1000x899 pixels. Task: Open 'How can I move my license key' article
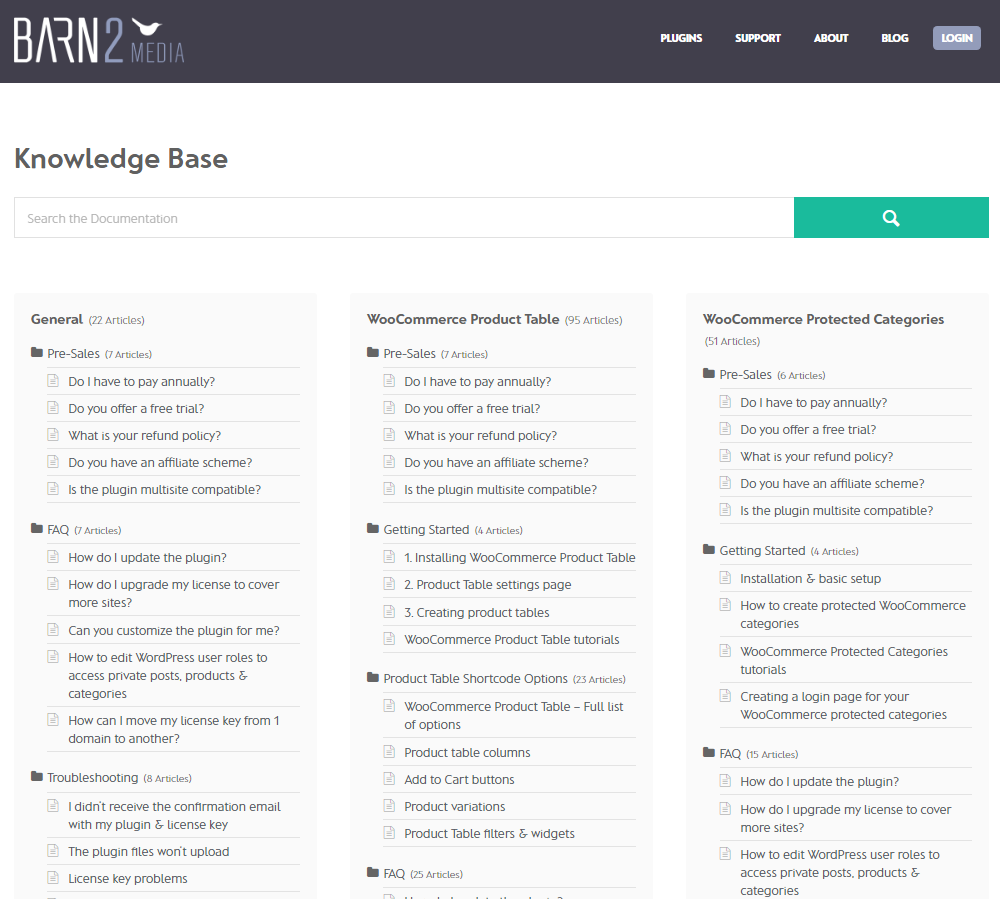174,729
